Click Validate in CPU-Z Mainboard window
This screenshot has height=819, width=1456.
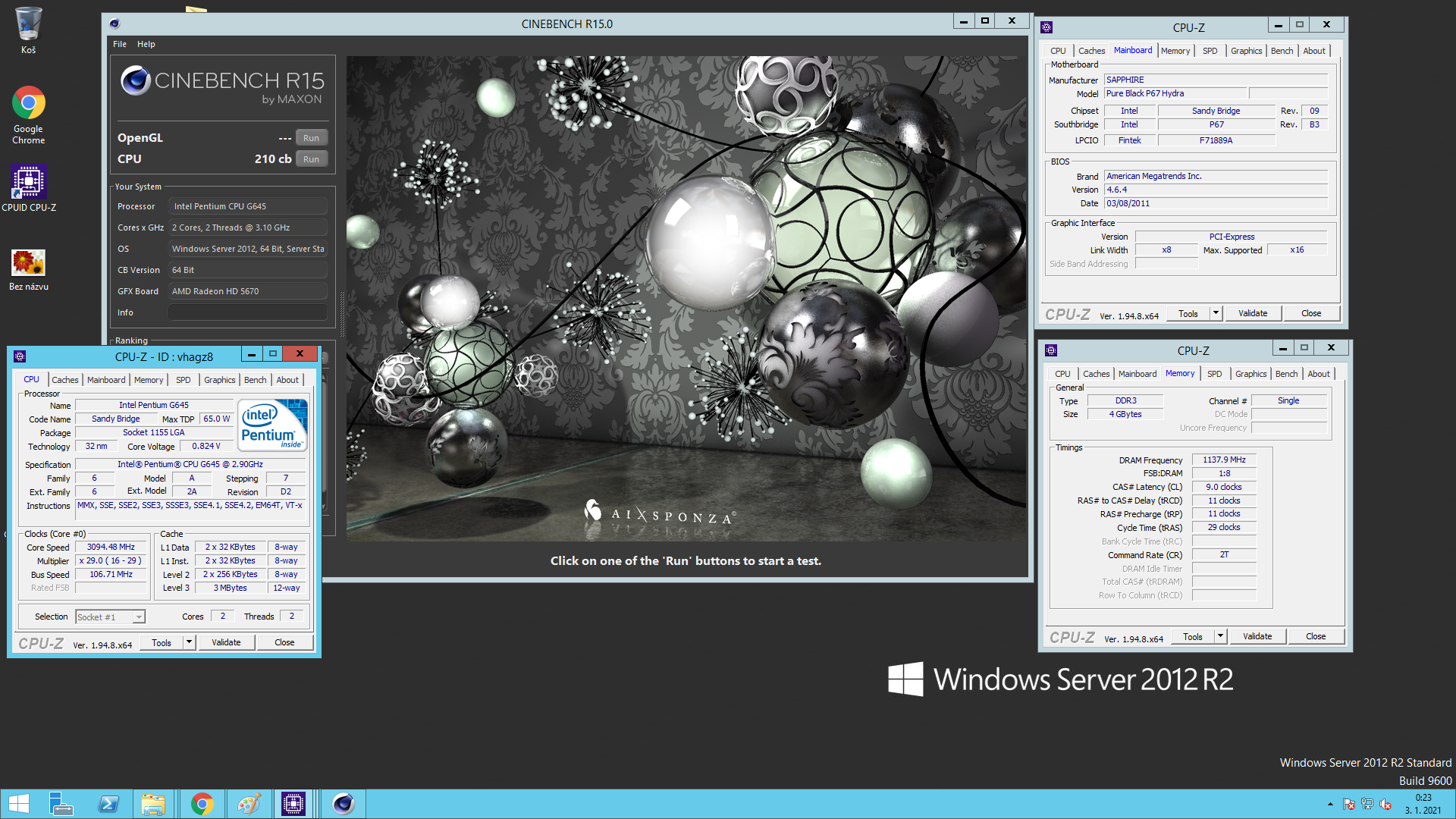1253,313
